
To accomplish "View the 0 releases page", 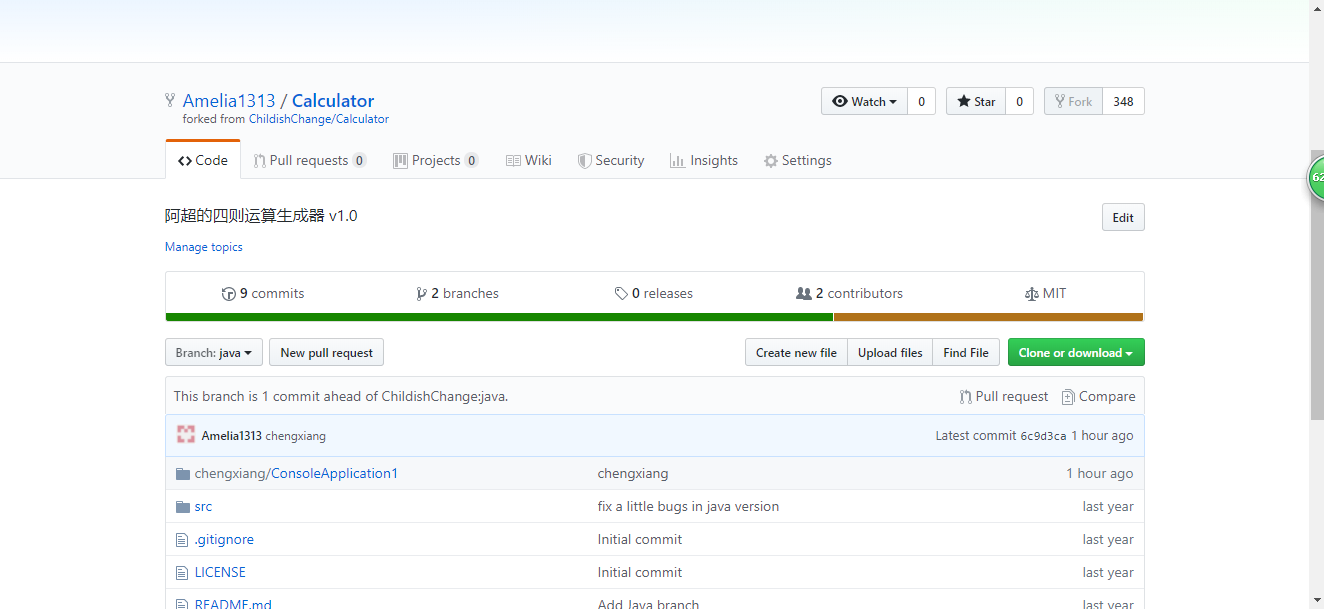I will tap(654, 293).
